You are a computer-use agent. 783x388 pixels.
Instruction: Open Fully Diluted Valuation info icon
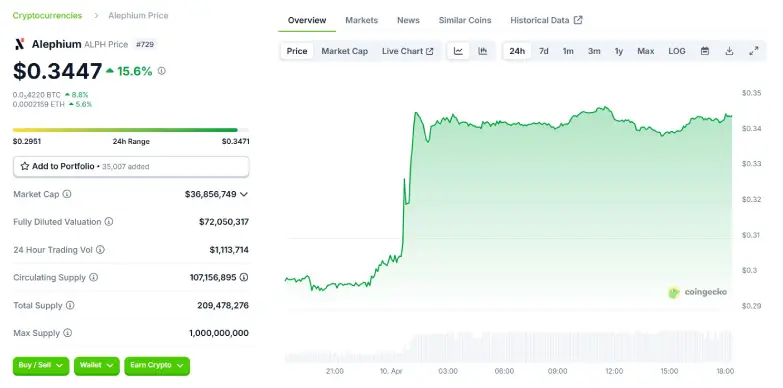[108, 222]
